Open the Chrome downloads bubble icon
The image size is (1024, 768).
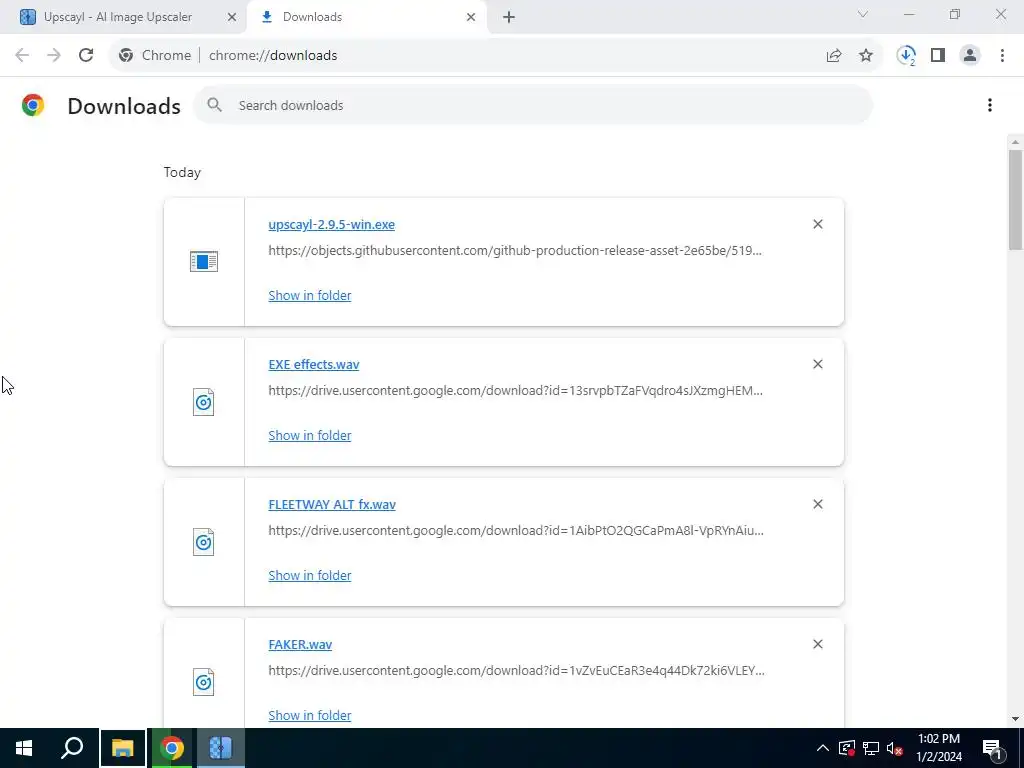click(906, 56)
